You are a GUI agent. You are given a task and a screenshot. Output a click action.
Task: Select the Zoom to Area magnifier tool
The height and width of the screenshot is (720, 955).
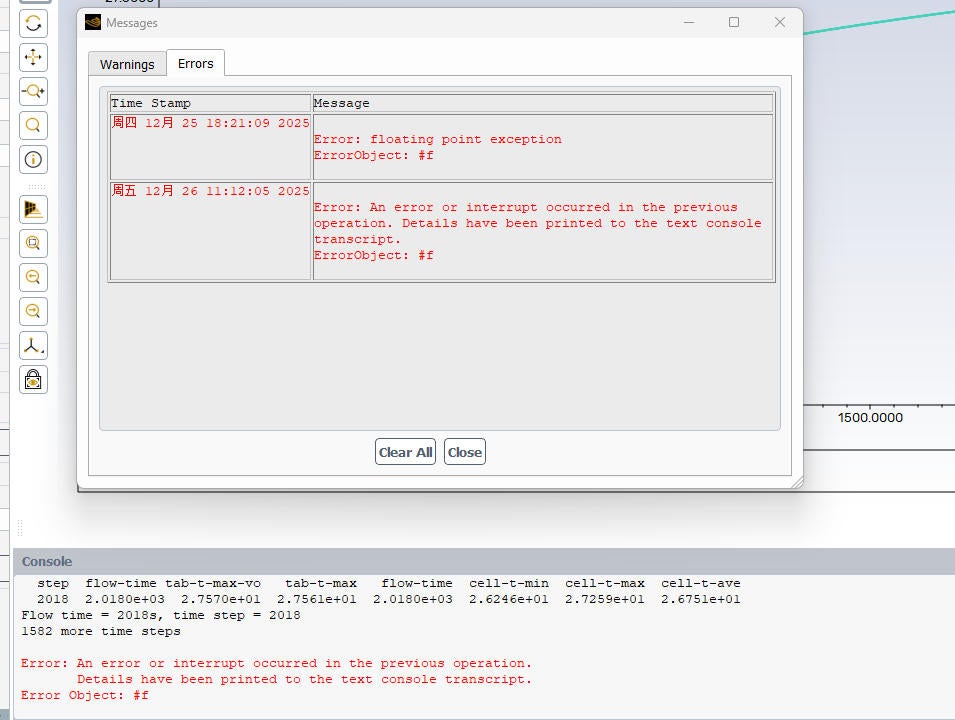(33, 126)
